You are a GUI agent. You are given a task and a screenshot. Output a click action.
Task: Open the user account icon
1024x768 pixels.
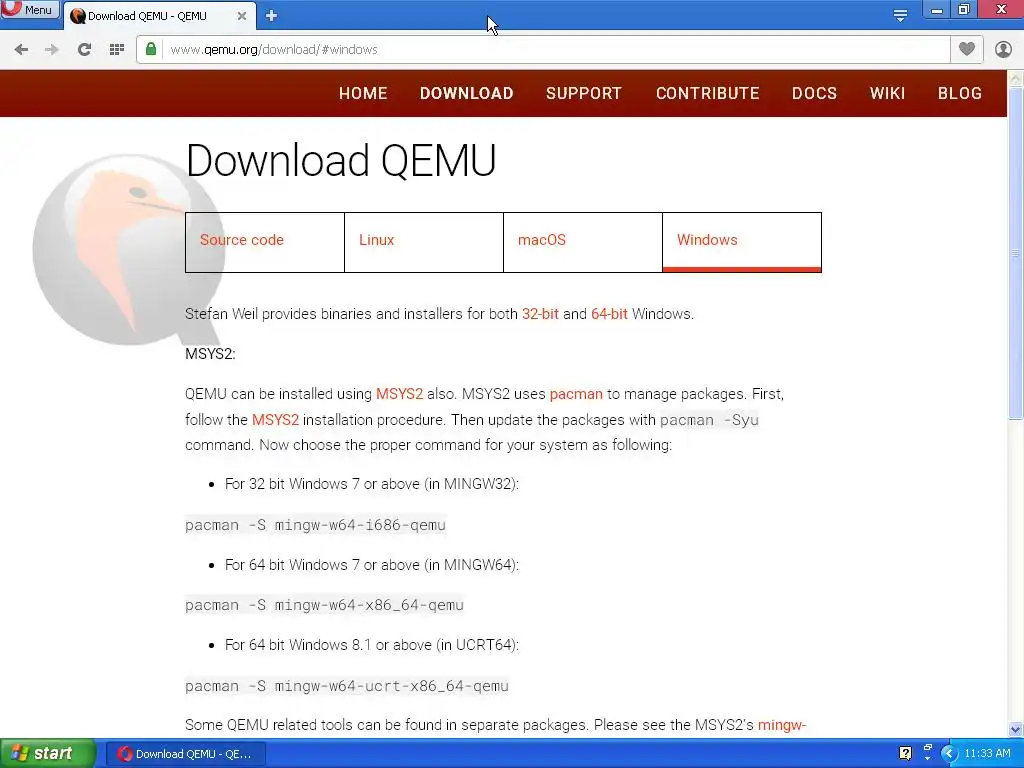click(1003, 49)
